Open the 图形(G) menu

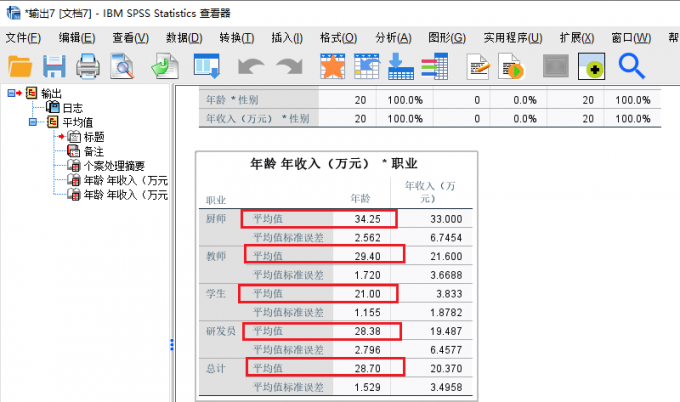coord(447,38)
